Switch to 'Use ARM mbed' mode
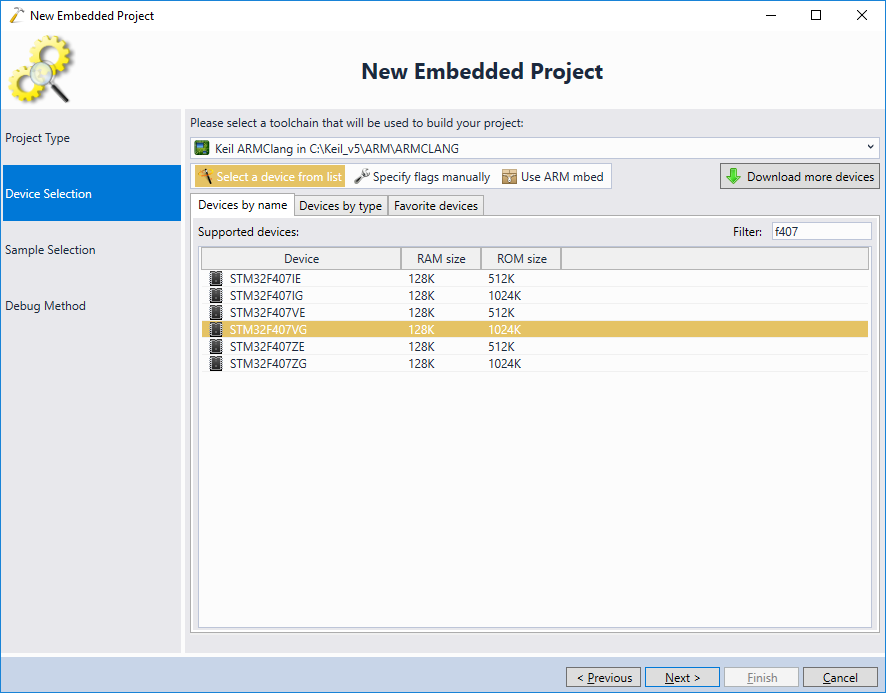Image resolution: width=886 pixels, height=693 pixels. 553,176
